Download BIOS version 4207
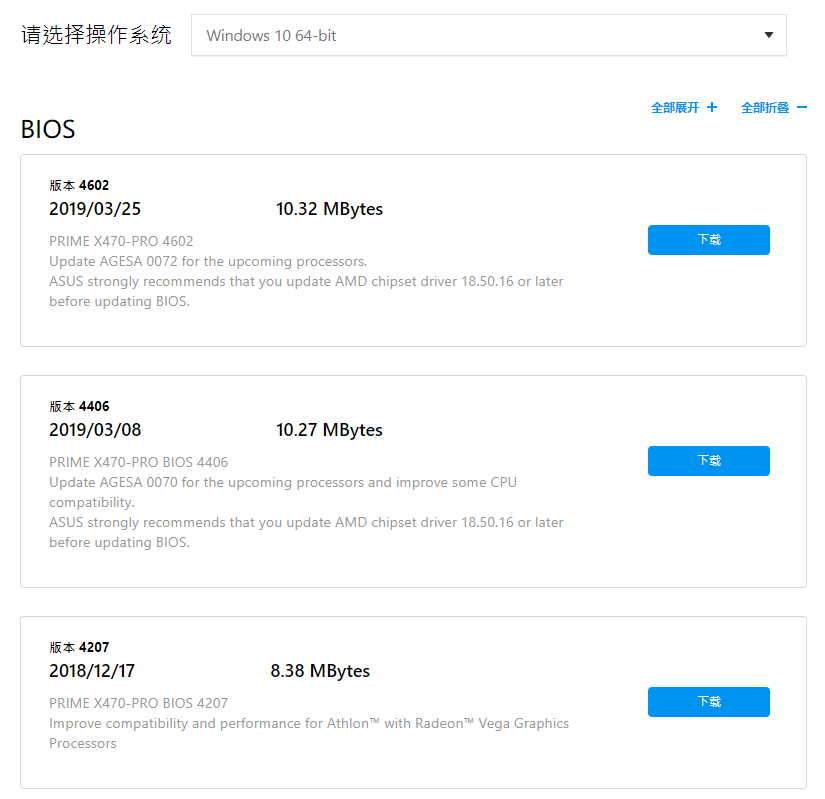Screen dimensions: 825x799 tap(709, 702)
